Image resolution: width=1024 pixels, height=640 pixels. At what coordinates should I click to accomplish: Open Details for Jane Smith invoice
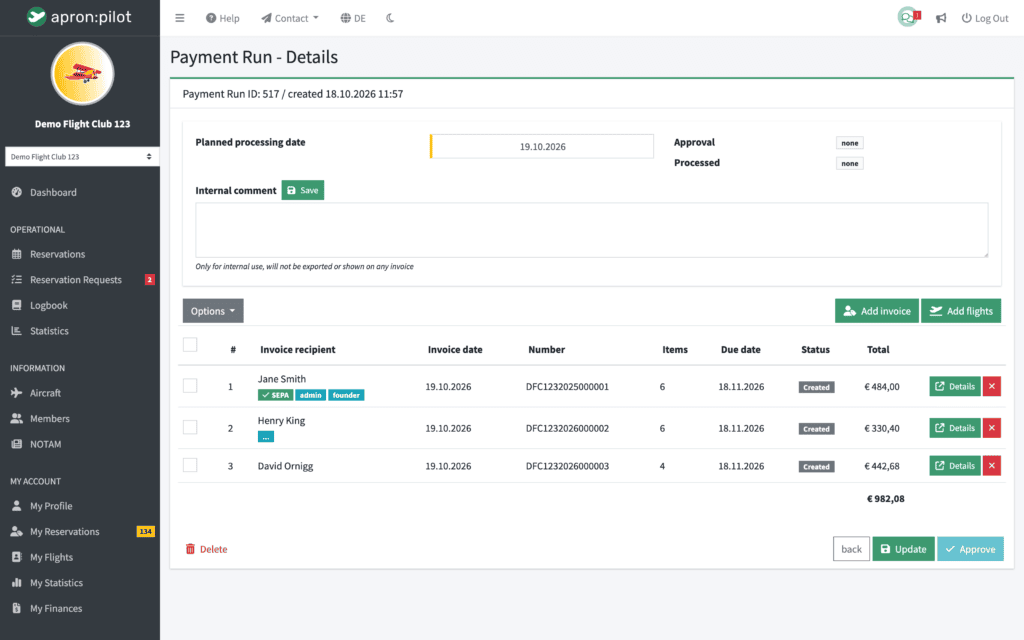(955, 387)
